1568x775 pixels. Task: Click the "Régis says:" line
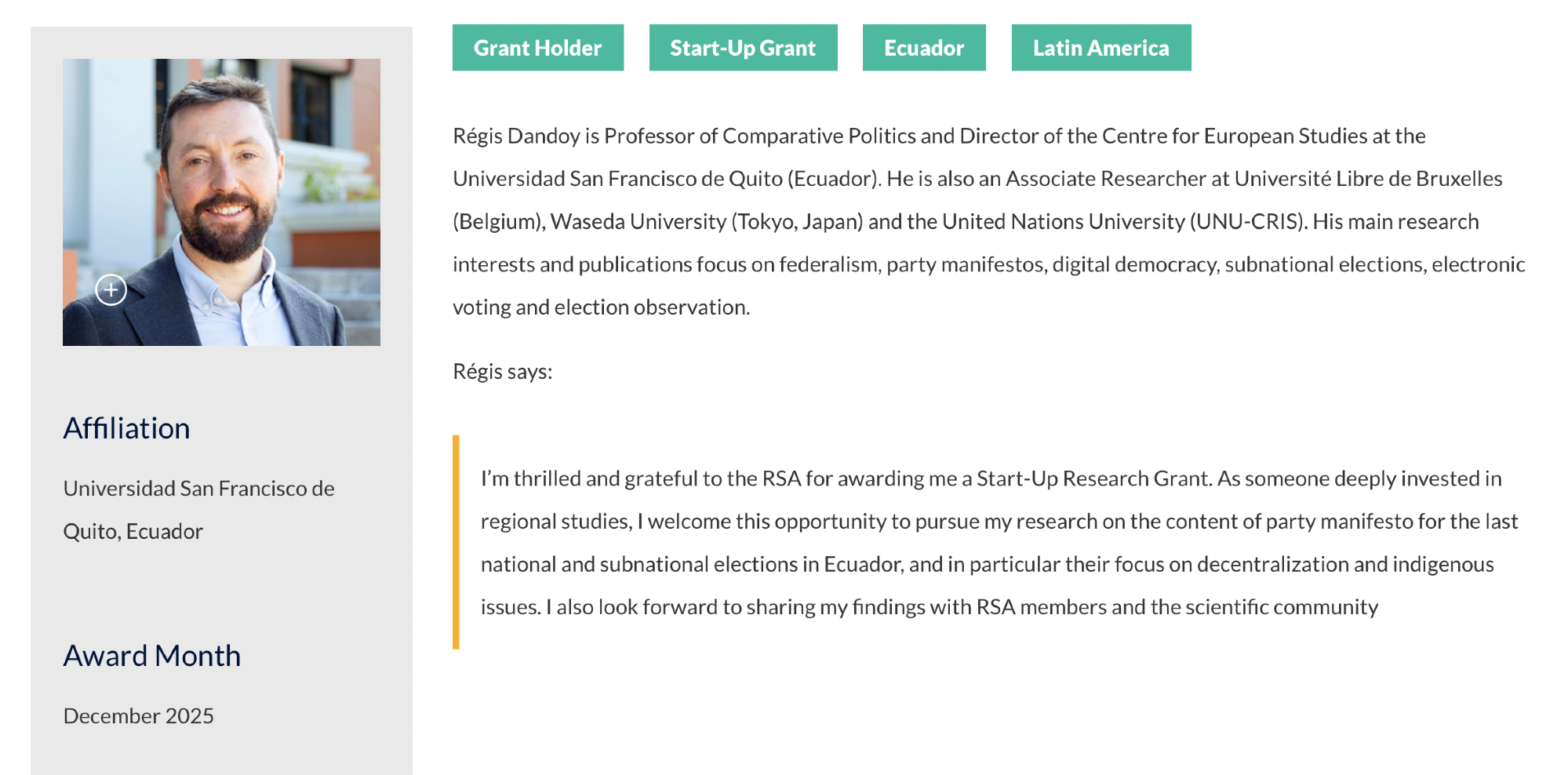click(x=502, y=372)
